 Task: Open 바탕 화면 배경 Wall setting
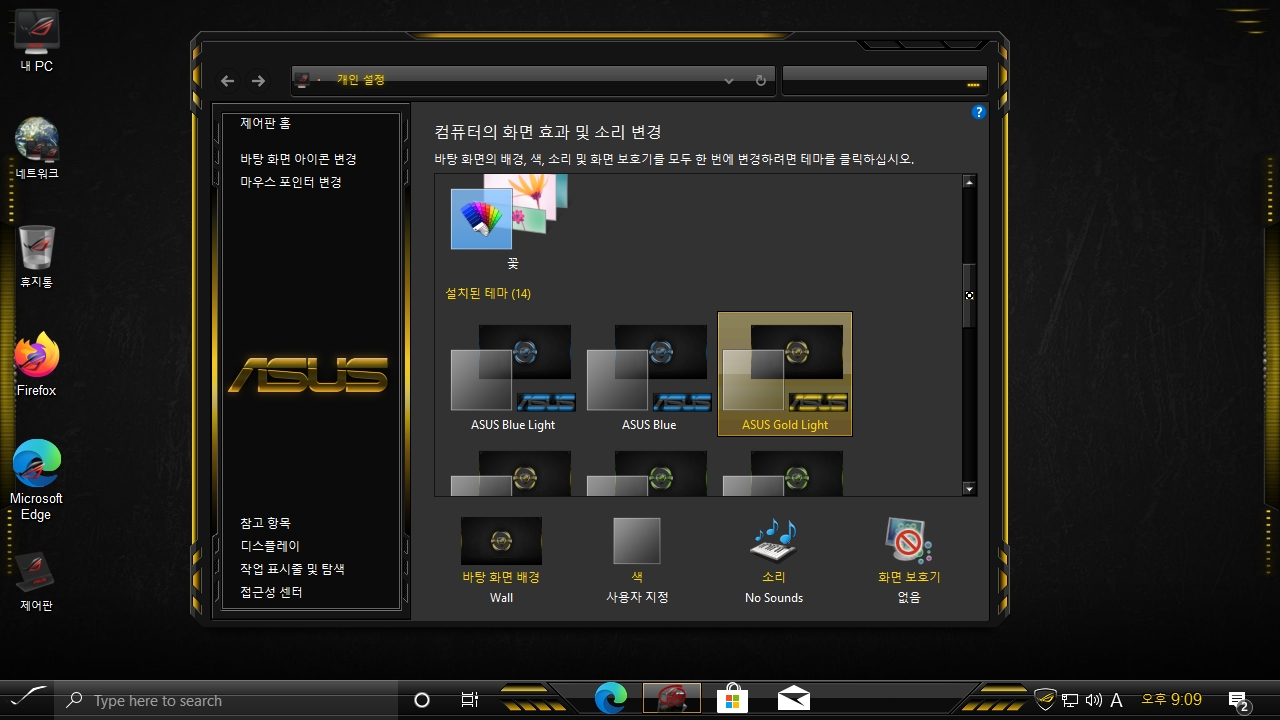(x=501, y=560)
